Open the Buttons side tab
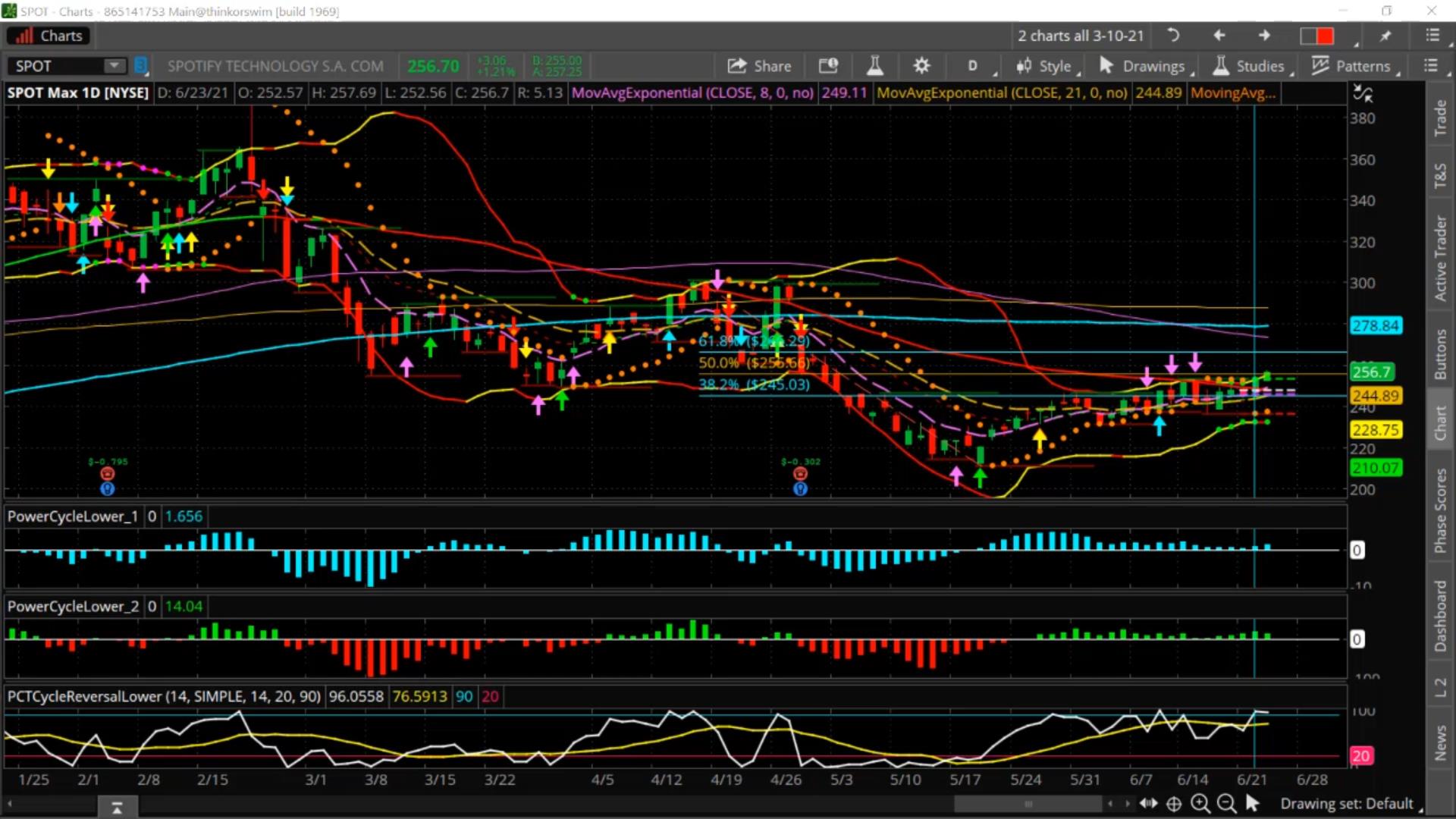The image size is (1456, 819). pos(1440,354)
